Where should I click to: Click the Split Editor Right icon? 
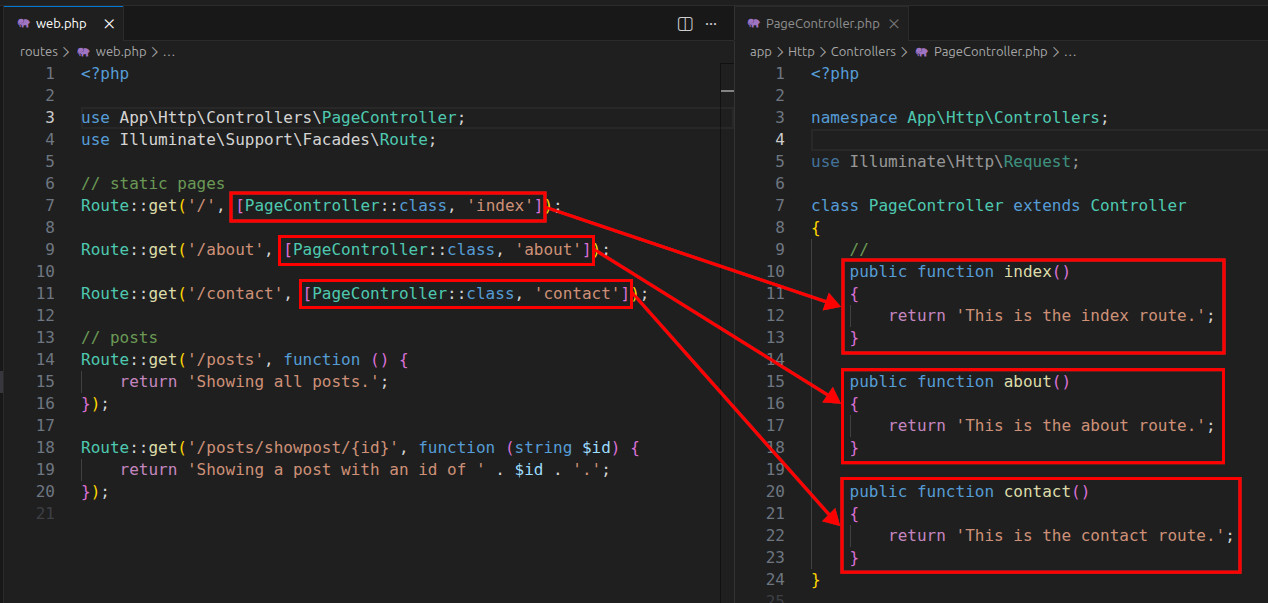point(685,24)
